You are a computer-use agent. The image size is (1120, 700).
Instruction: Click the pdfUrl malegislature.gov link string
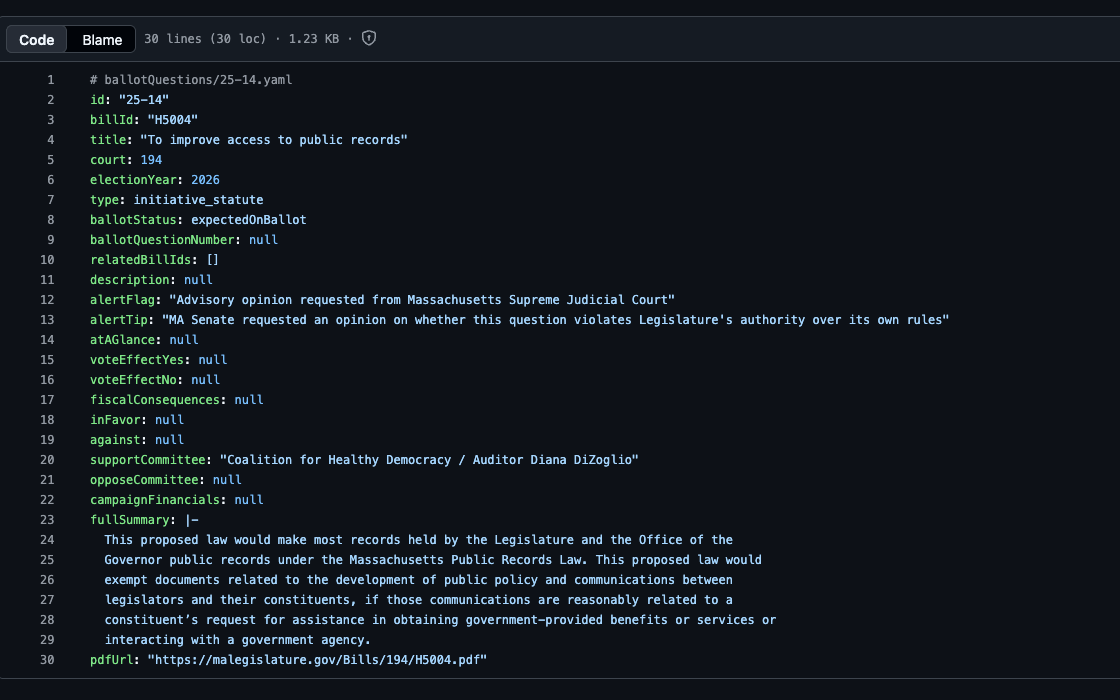tap(317, 660)
